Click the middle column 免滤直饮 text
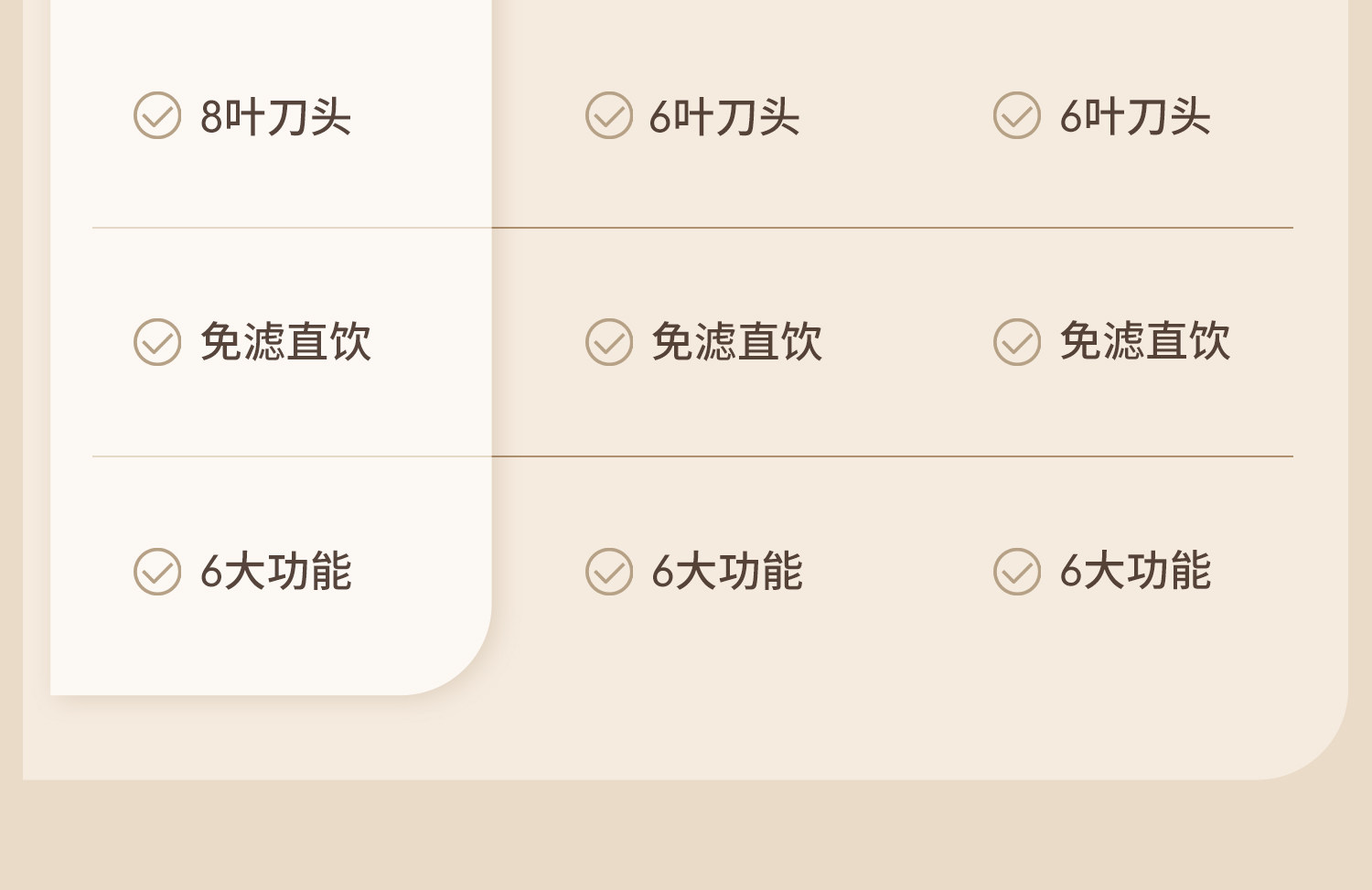This screenshot has width=1372, height=890. click(737, 342)
